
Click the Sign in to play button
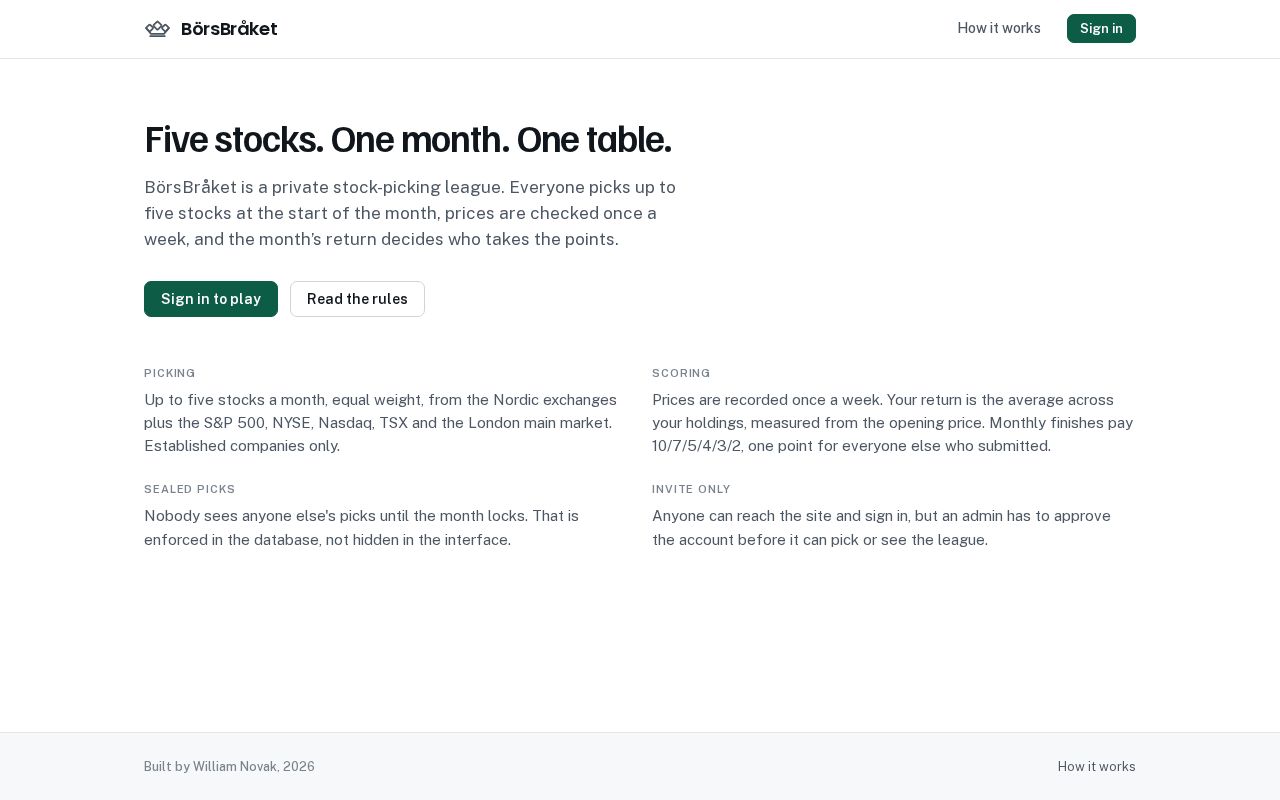(x=211, y=299)
